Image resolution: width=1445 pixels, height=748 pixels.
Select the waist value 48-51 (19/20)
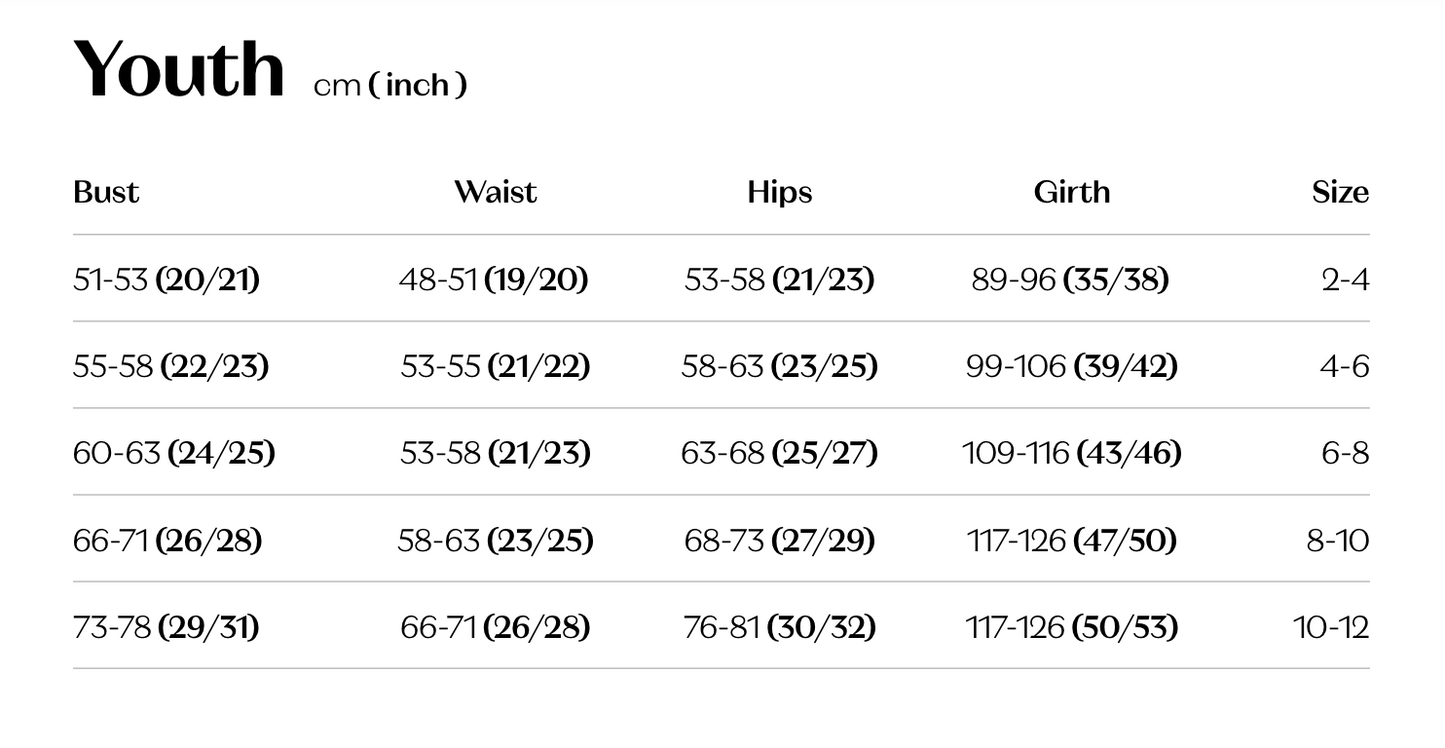[x=493, y=280]
